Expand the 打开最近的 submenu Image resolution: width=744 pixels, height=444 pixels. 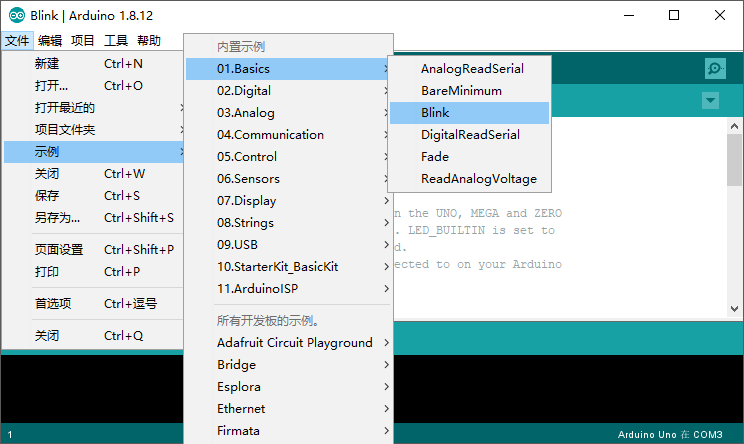click(x=93, y=108)
